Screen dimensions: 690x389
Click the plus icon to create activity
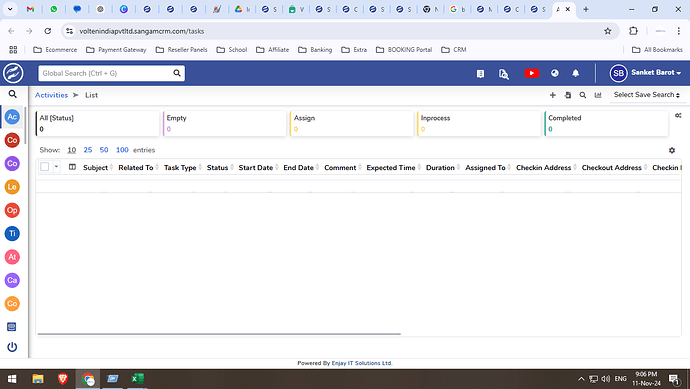[x=553, y=95]
